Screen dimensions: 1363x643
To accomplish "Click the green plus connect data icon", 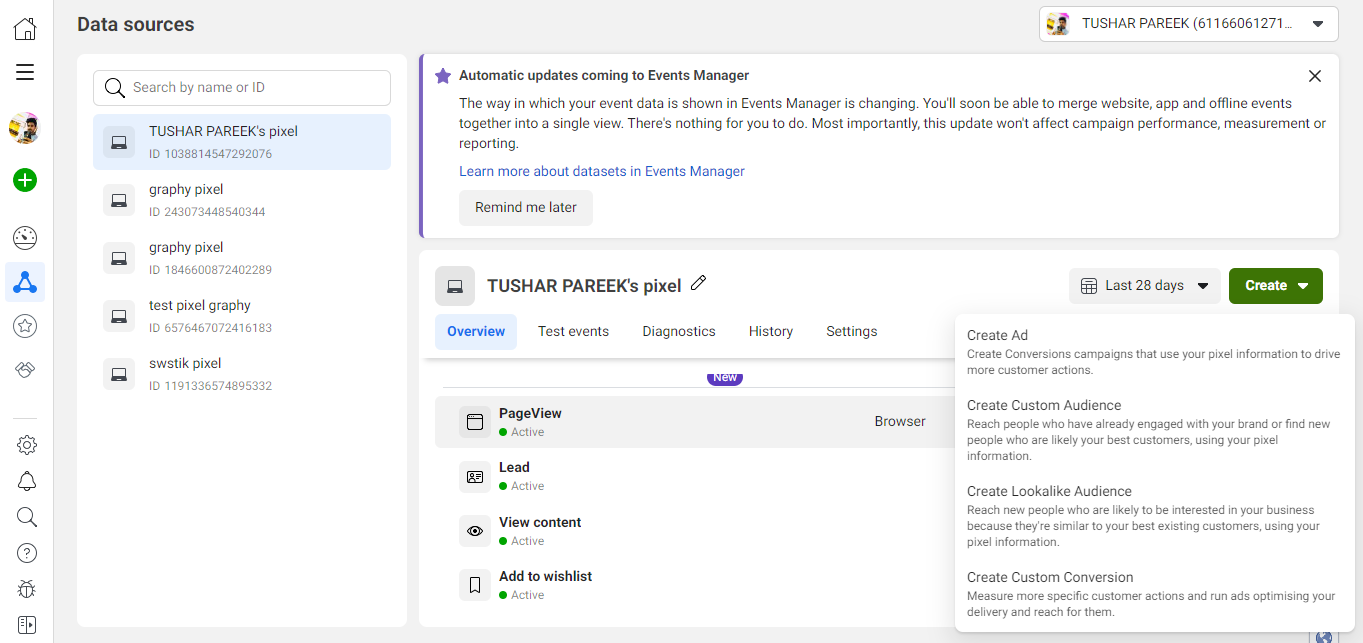I will coord(25,180).
